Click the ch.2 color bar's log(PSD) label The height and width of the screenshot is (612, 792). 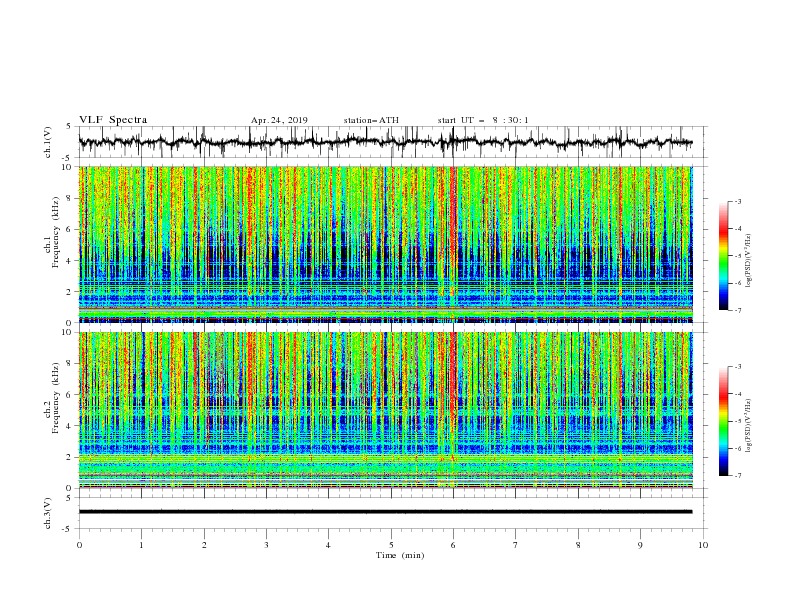coord(749,426)
